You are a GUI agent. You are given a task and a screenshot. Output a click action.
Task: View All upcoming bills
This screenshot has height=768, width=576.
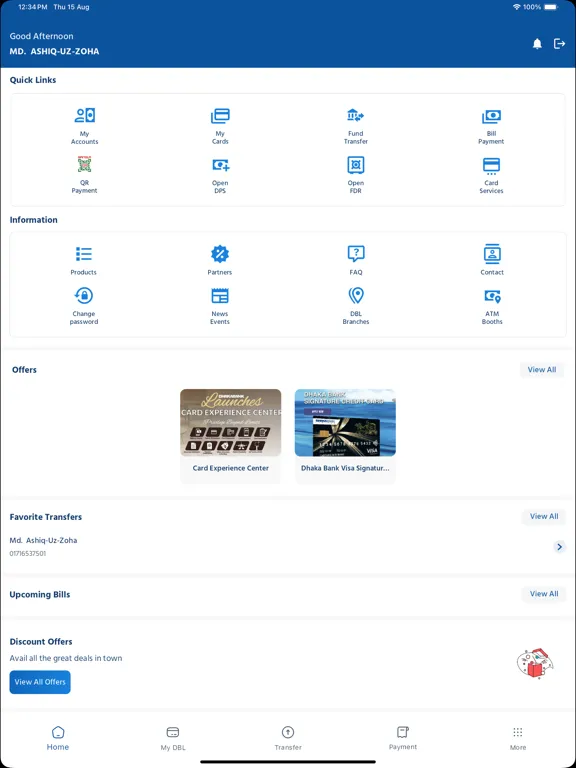pos(544,594)
